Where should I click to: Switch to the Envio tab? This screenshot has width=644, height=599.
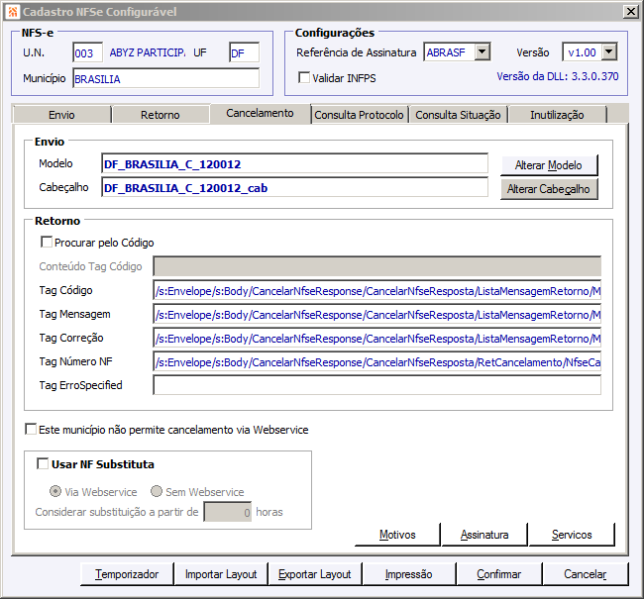(x=62, y=115)
